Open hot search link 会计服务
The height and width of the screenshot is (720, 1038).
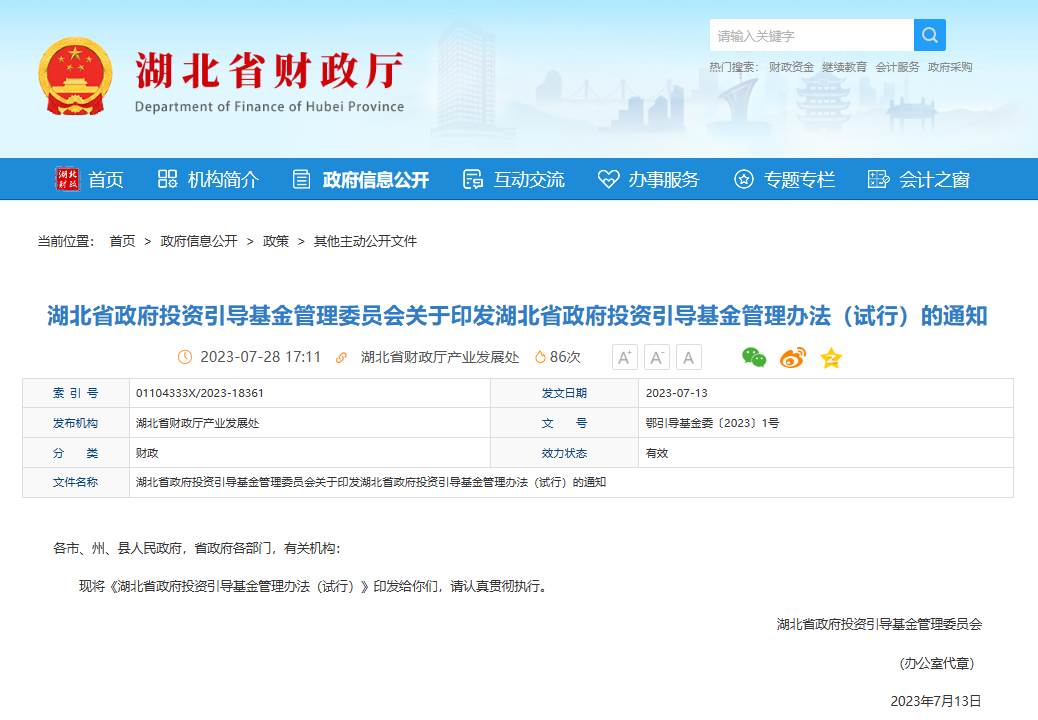[x=897, y=67]
